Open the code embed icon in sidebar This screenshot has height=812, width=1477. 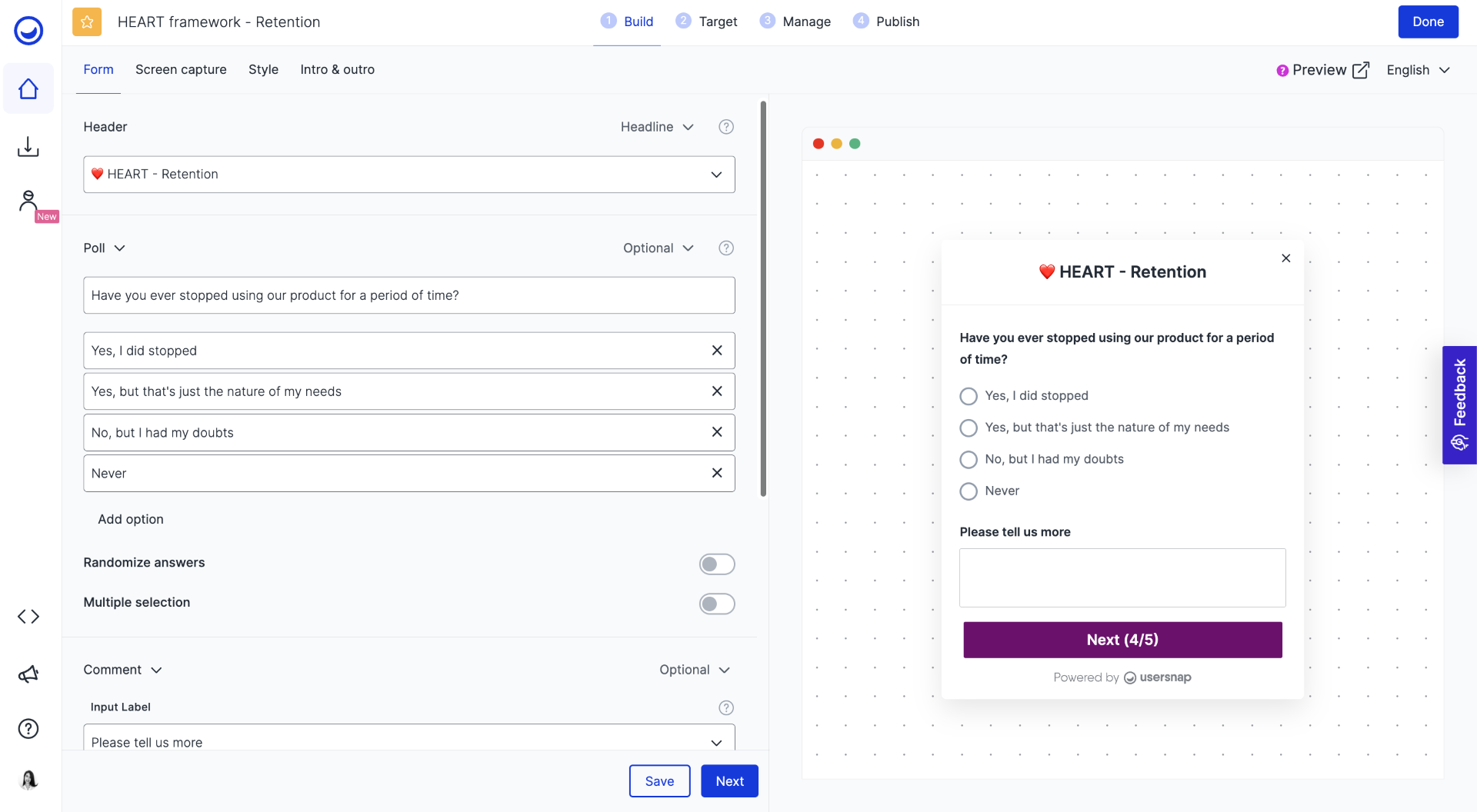28,616
